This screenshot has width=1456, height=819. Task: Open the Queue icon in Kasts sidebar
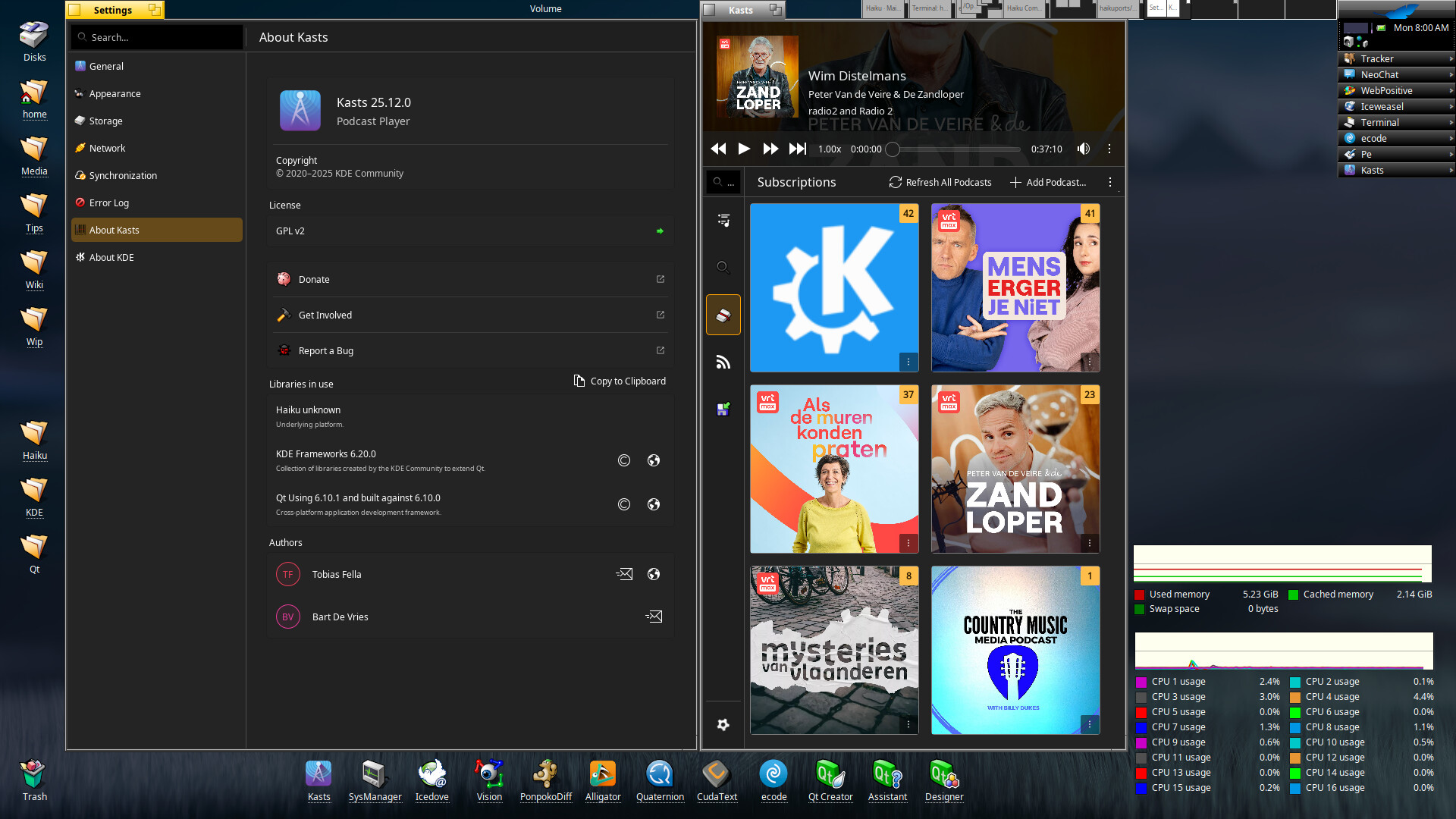[723, 220]
